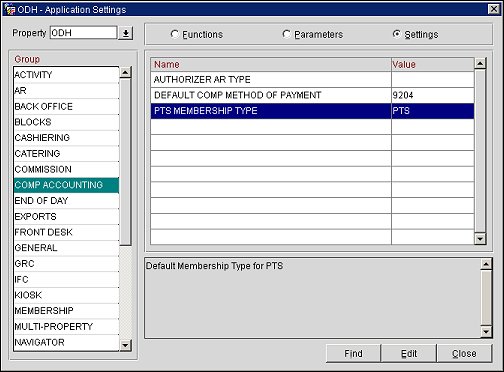Click the ODH app icon in title bar

pos(10,9)
